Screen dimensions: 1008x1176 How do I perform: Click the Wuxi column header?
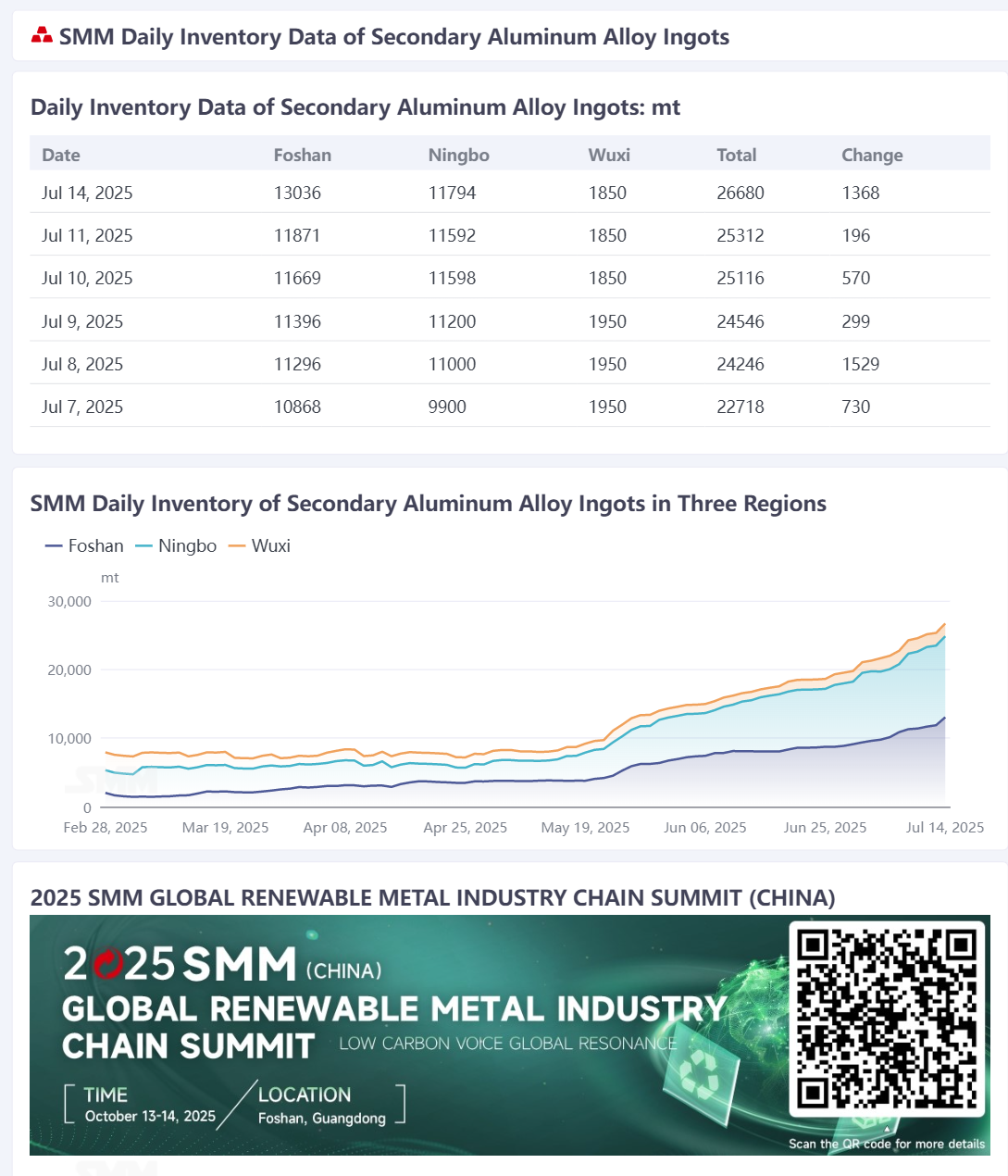click(609, 155)
